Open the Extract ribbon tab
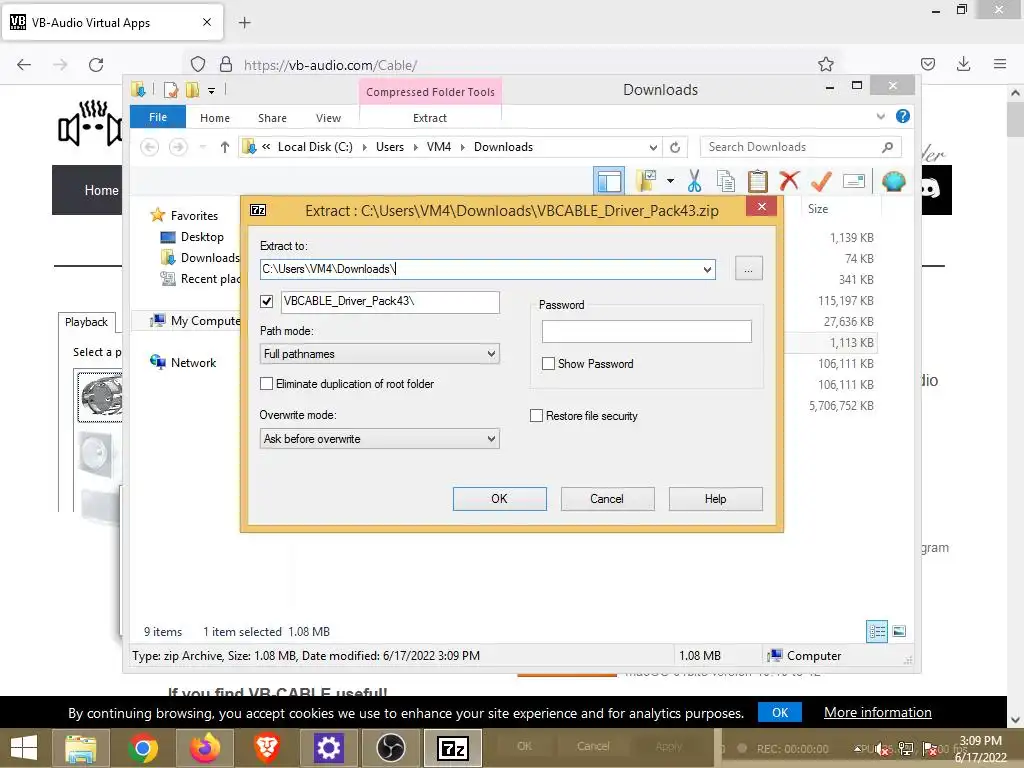The image size is (1024, 768). coord(430,118)
